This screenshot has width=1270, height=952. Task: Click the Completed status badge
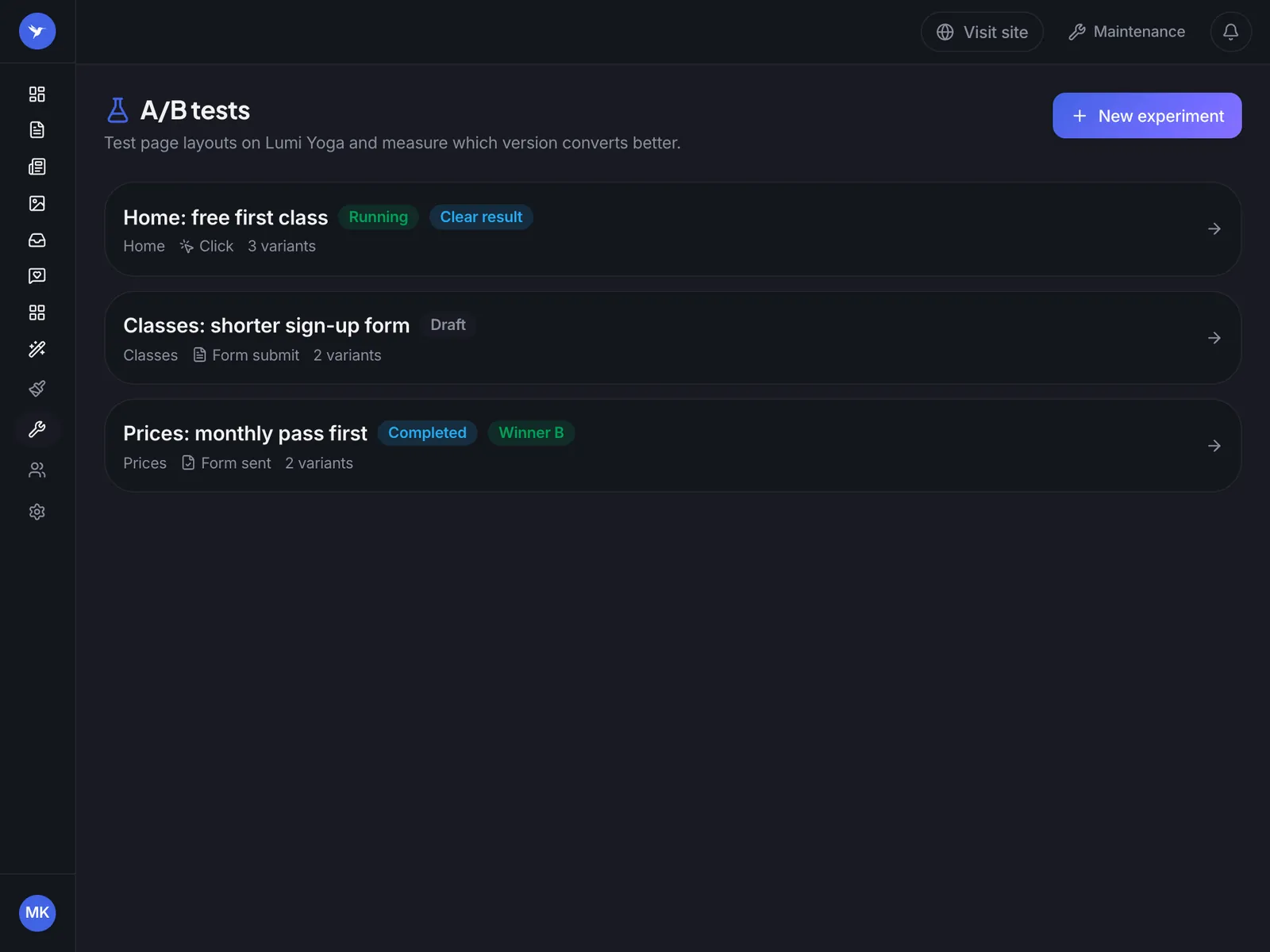coord(427,433)
